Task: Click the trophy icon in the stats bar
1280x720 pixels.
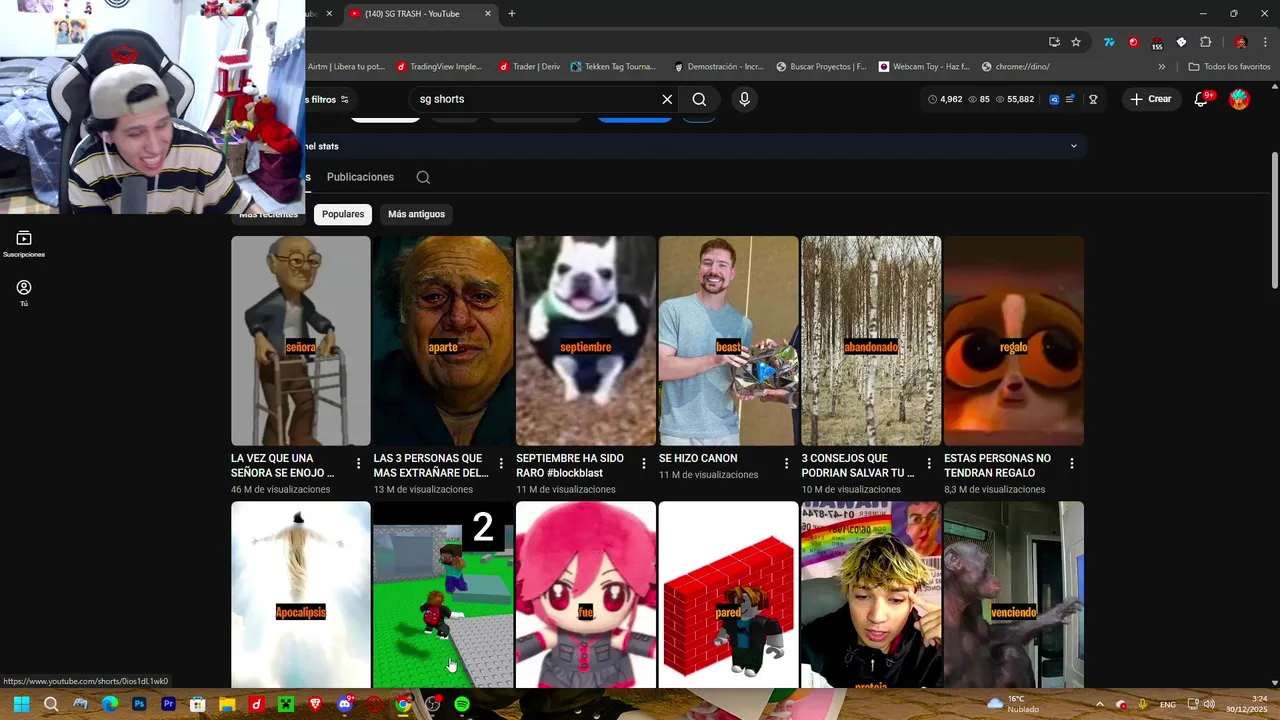Action: click(x=1093, y=99)
